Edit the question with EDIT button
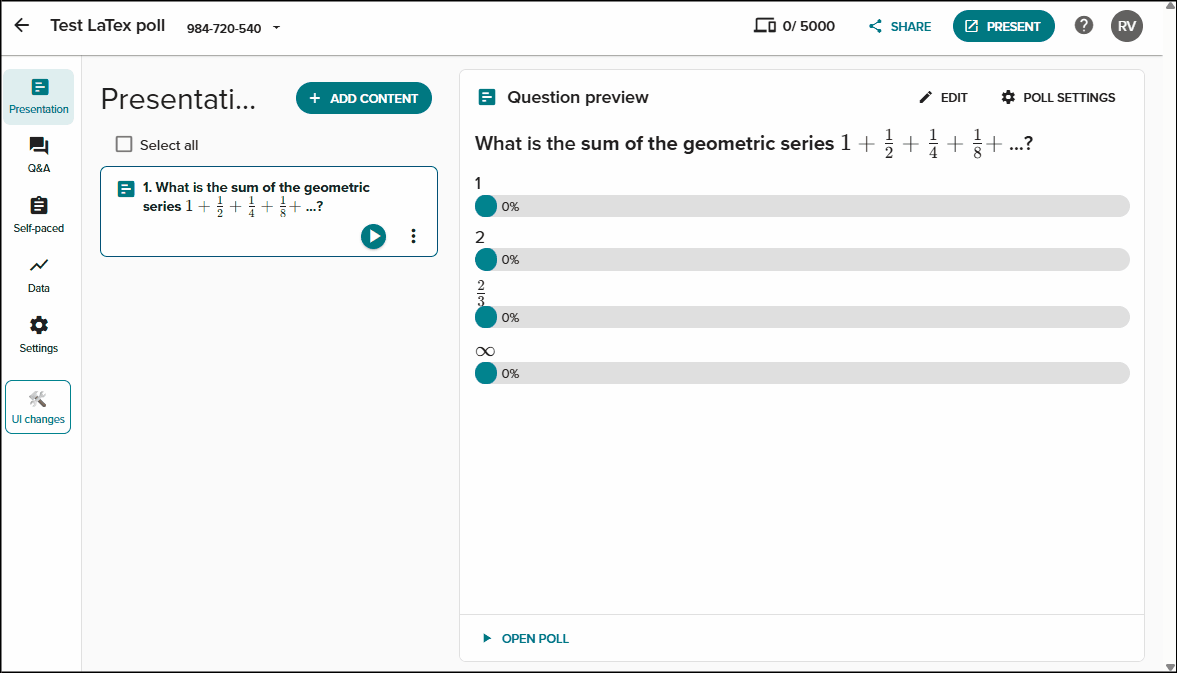This screenshot has width=1177, height=673. pos(944,98)
